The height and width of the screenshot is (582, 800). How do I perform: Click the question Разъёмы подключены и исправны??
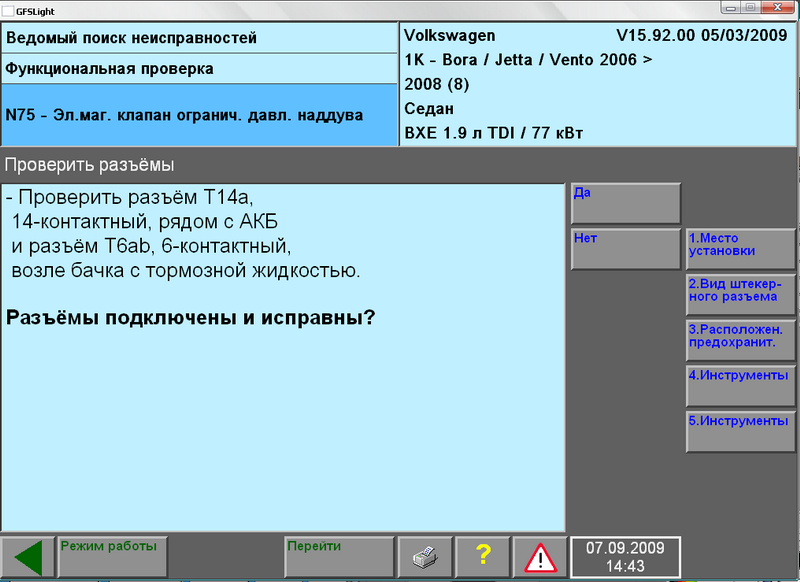tap(190, 318)
